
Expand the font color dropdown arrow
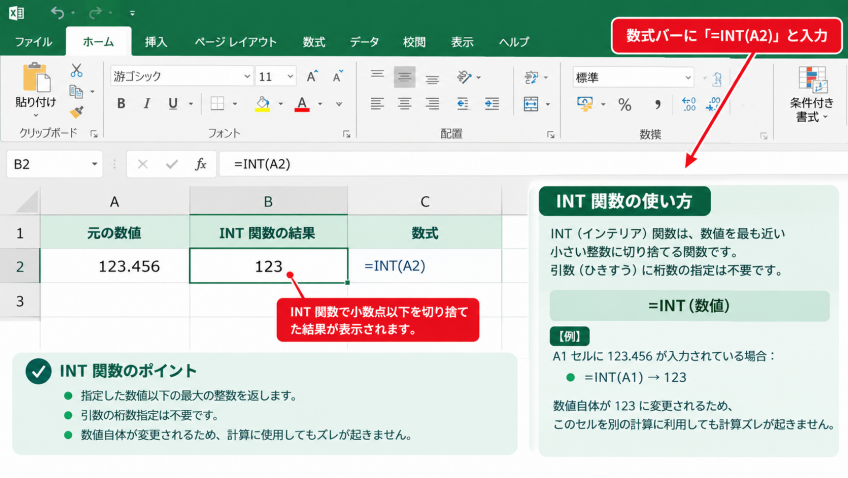320,104
